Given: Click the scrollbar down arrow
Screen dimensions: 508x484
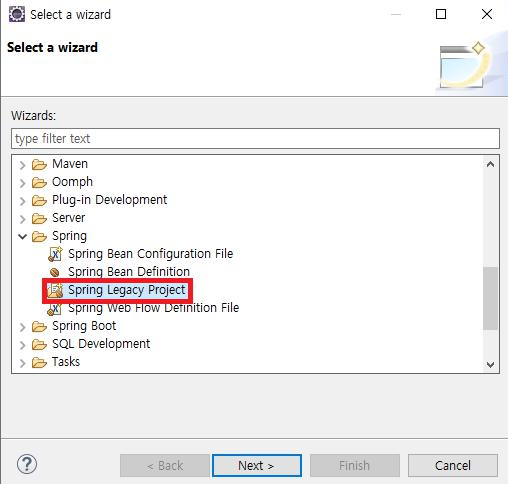Looking at the screenshot, I should (x=490, y=364).
